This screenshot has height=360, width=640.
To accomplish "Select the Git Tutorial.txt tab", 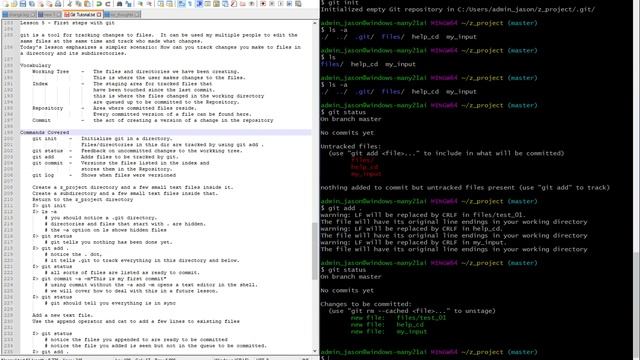I will coord(83,14).
